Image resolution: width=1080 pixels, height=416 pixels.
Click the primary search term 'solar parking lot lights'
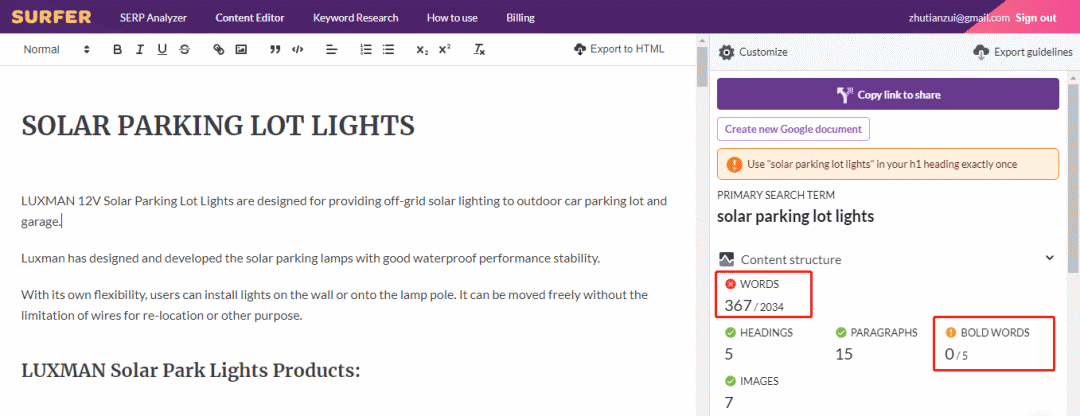pos(796,216)
